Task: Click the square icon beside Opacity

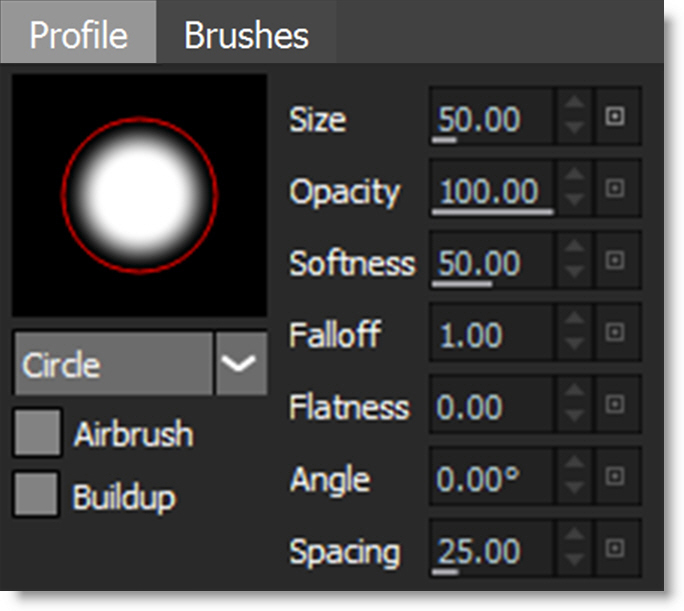Action: (615, 189)
